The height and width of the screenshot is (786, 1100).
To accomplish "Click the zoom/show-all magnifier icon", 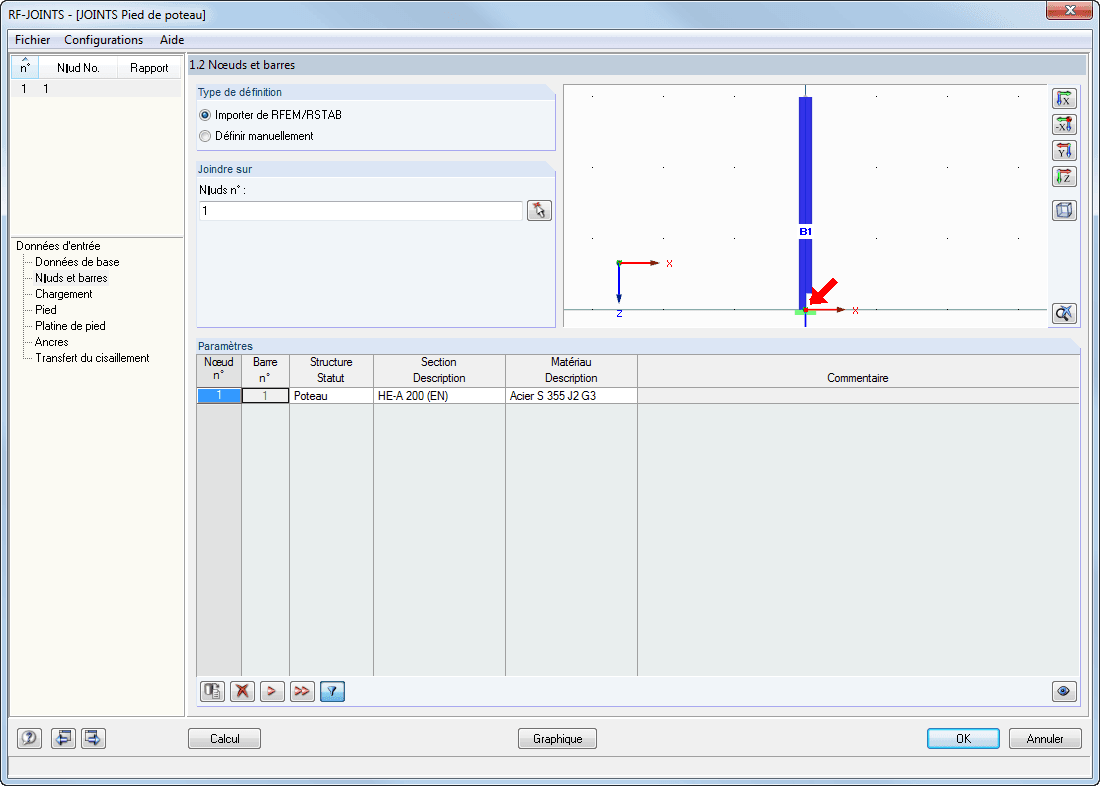I will (x=1064, y=313).
